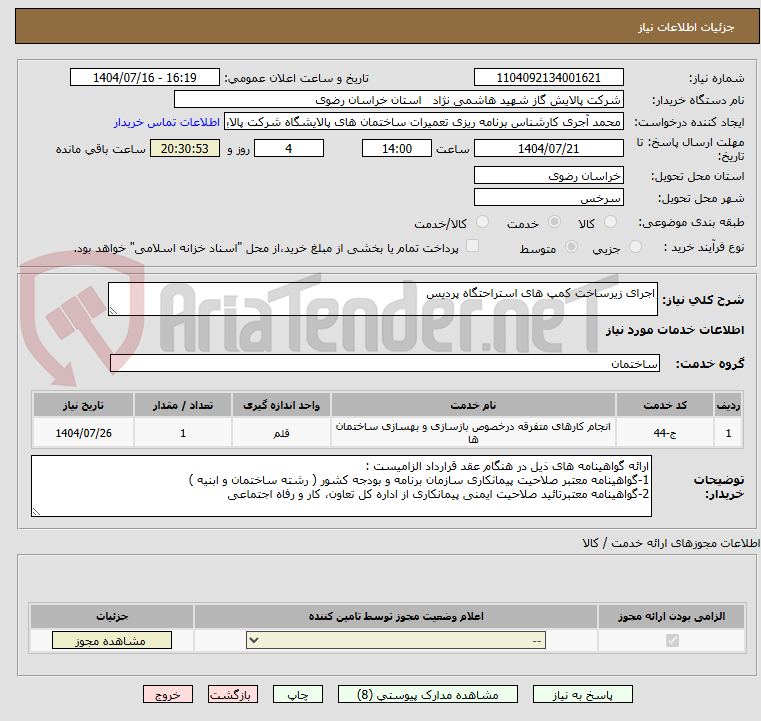Click اطلاعات مجوزهای ارائه خدمت / کالا heading
Image resolution: width=761 pixels, height=721 pixels.
671,543
